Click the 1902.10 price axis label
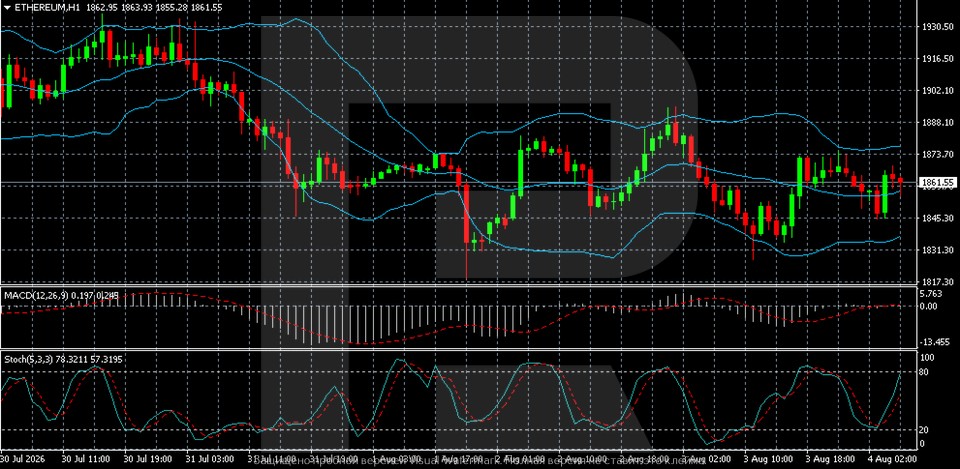 click(x=937, y=91)
